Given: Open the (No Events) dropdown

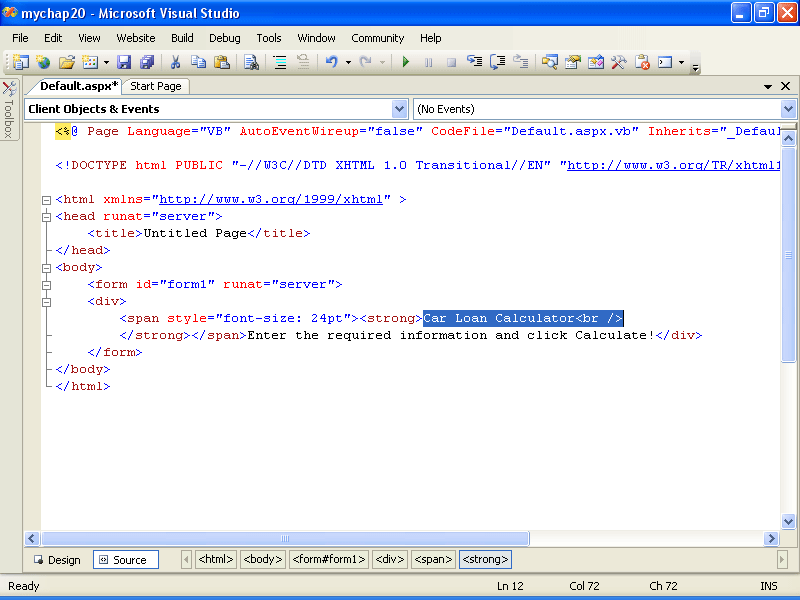Looking at the screenshot, I should click(x=788, y=109).
